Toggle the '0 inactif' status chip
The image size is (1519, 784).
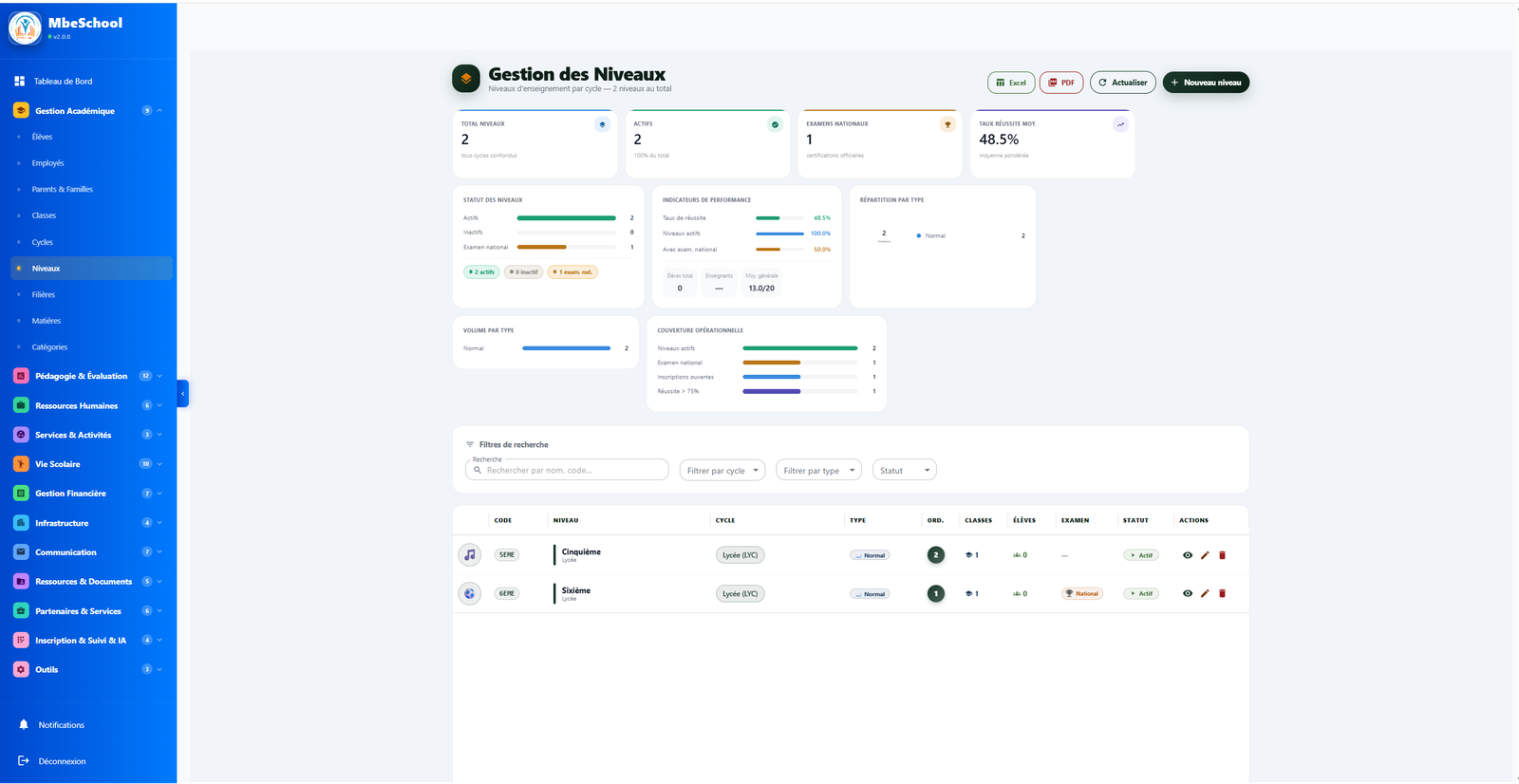(x=524, y=272)
